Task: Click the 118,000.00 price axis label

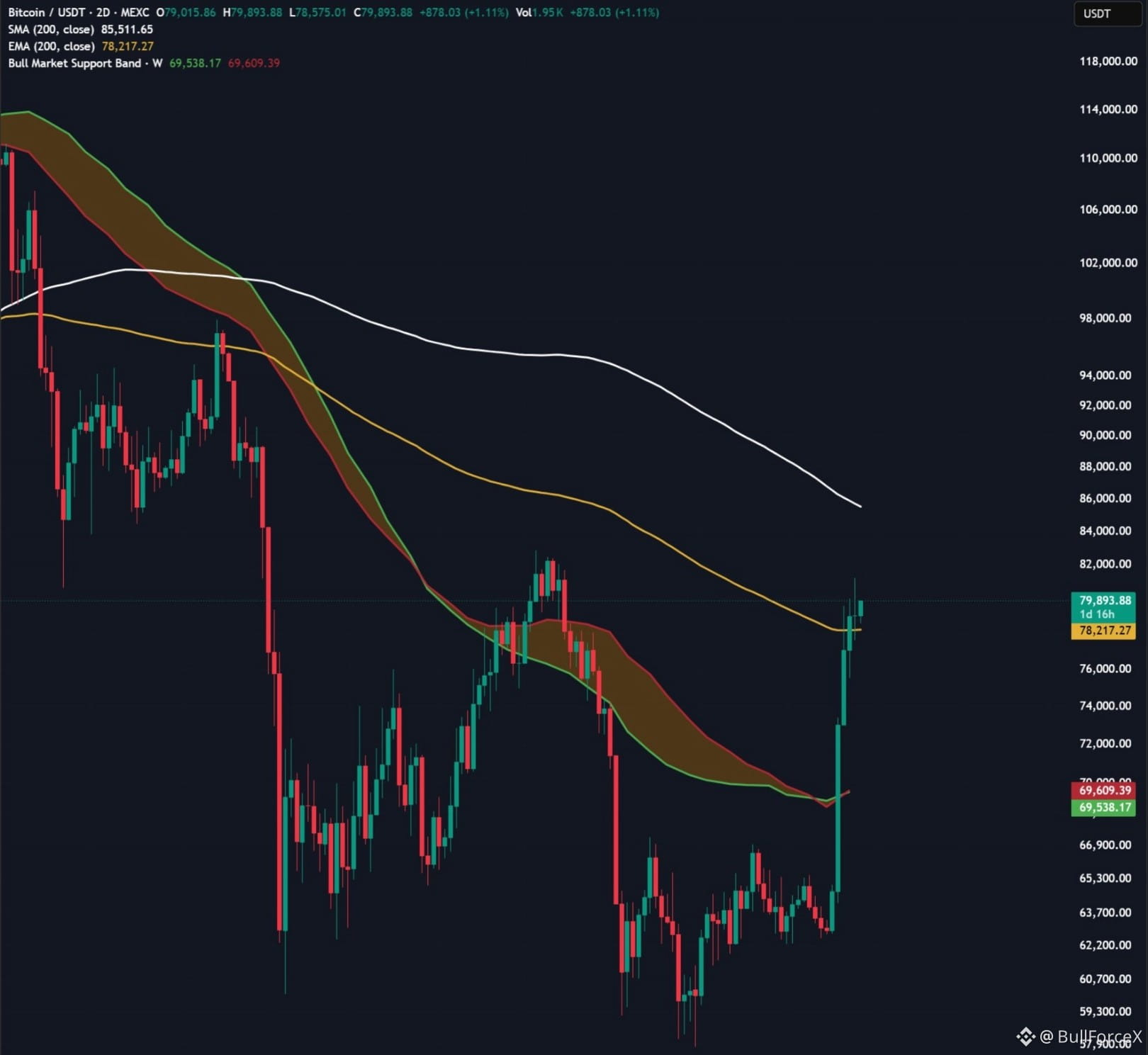Action: (x=1108, y=62)
